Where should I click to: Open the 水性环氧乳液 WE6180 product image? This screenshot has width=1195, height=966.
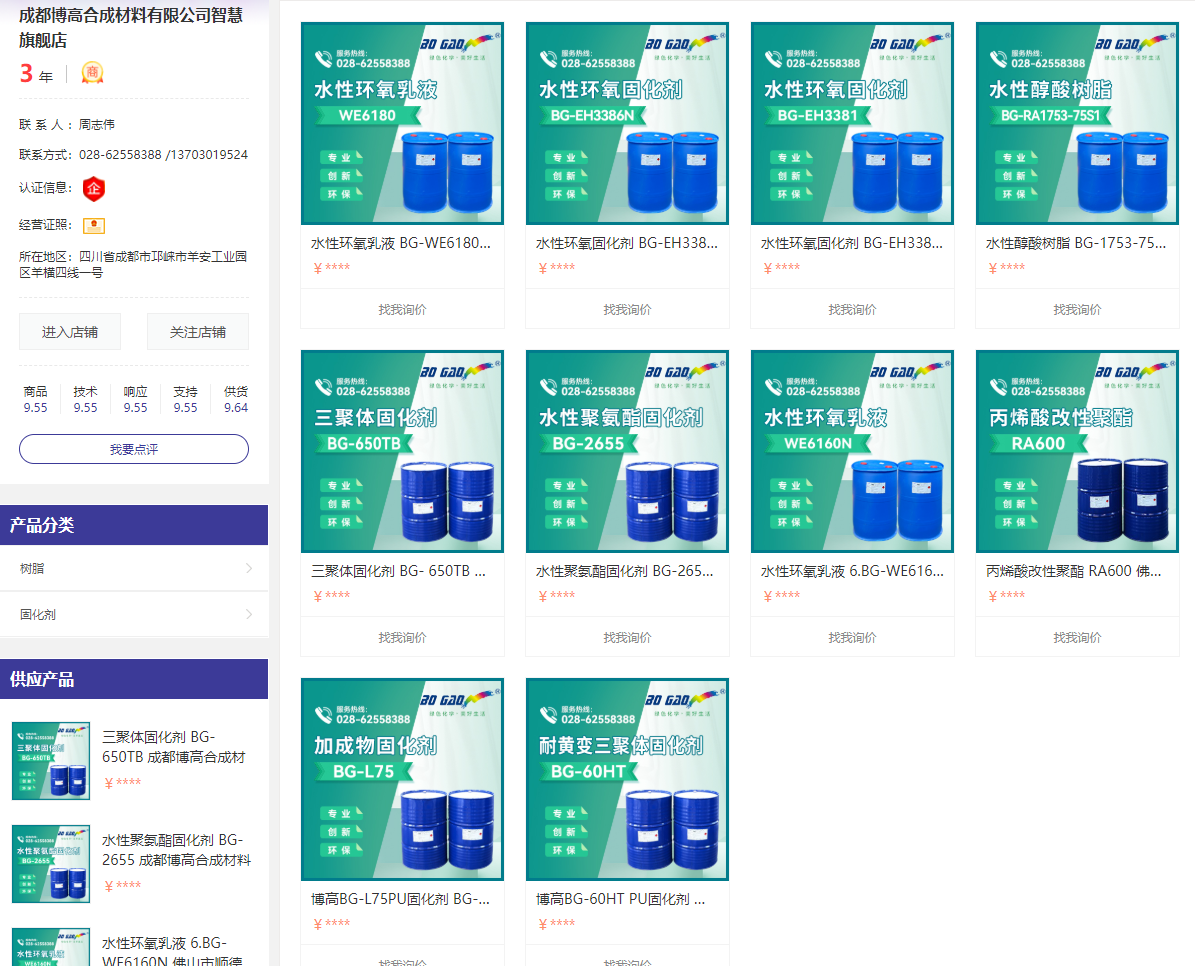(x=402, y=123)
